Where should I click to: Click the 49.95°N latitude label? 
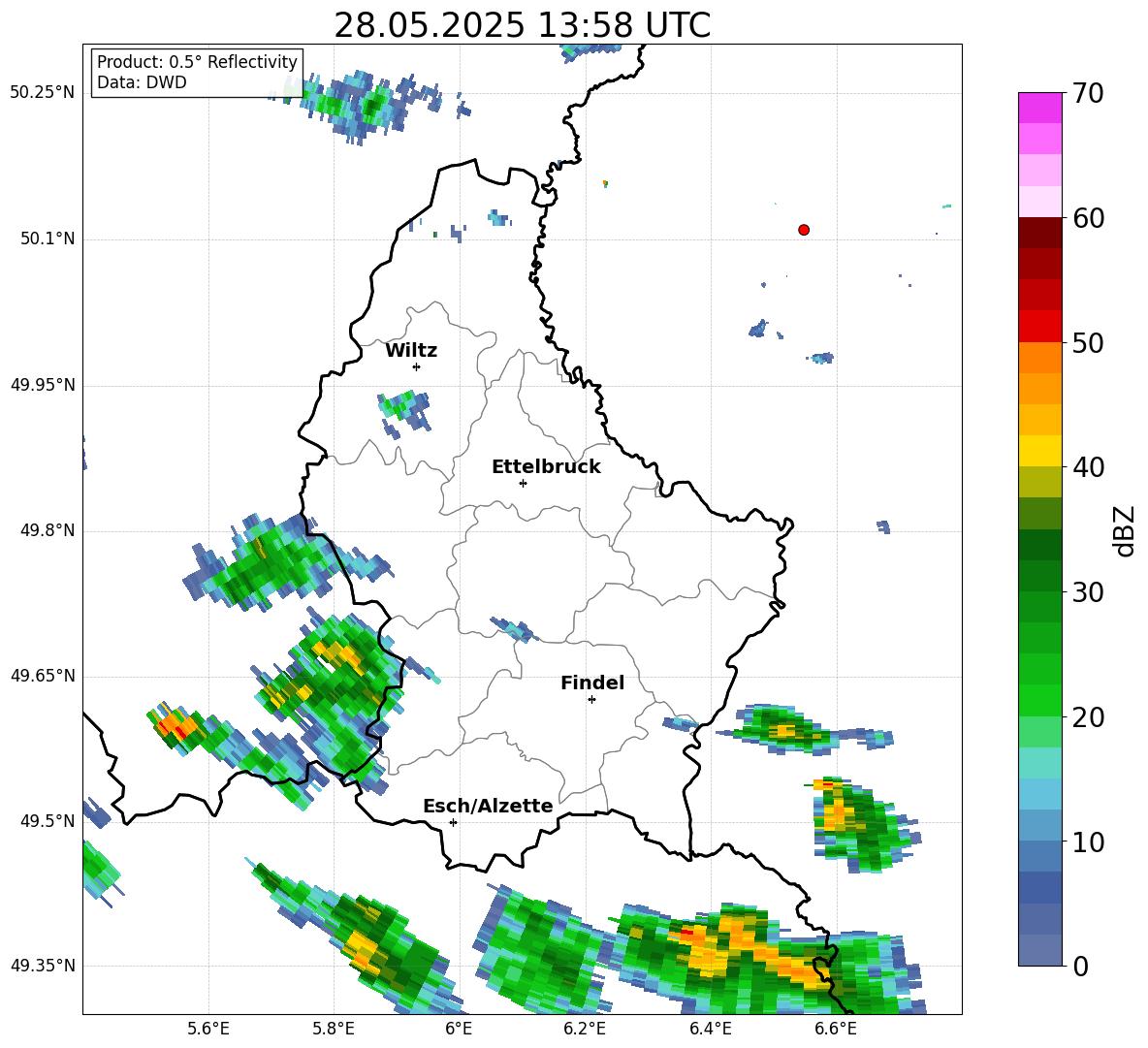point(43,385)
